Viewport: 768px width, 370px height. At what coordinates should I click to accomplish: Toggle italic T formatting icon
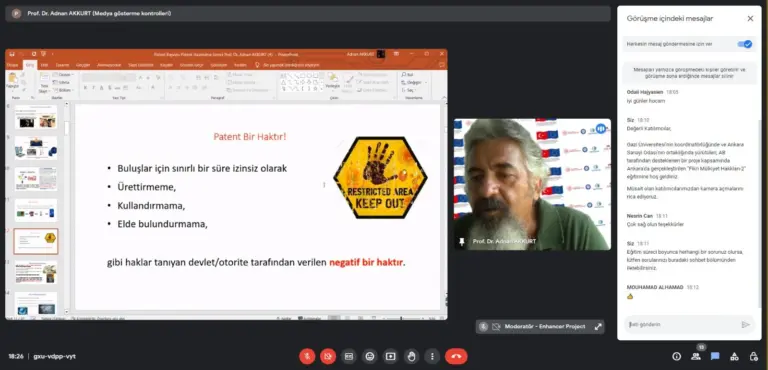click(x=93, y=88)
